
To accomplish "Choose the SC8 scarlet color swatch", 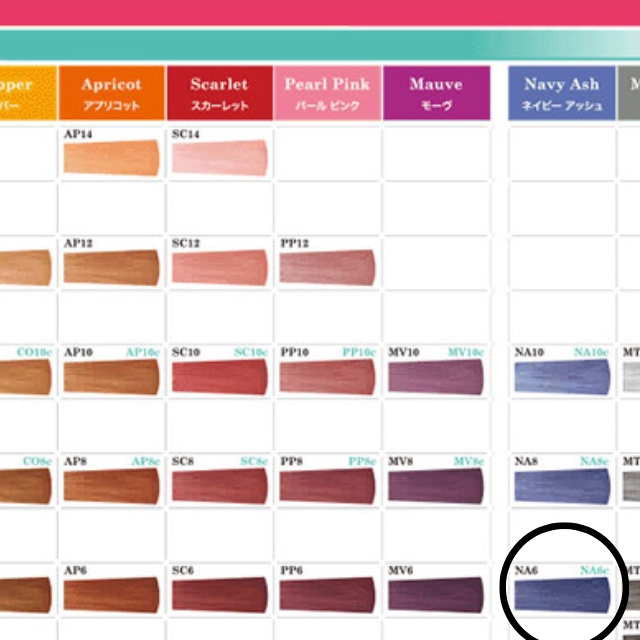I will pos(219,485).
